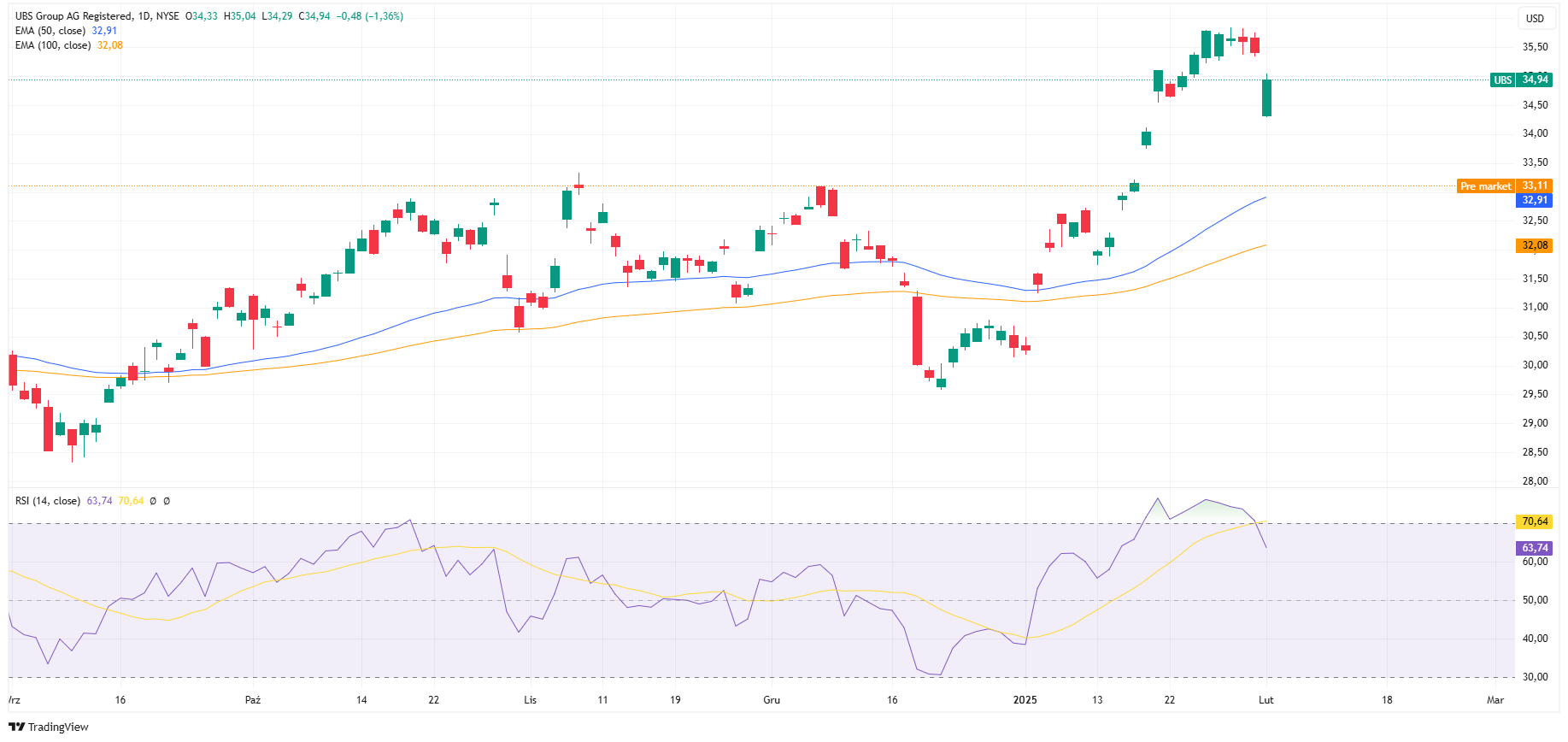The image size is (1568, 742).
Task: Click the change value −0,48 (−1,36%)
Action: [x=369, y=16]
